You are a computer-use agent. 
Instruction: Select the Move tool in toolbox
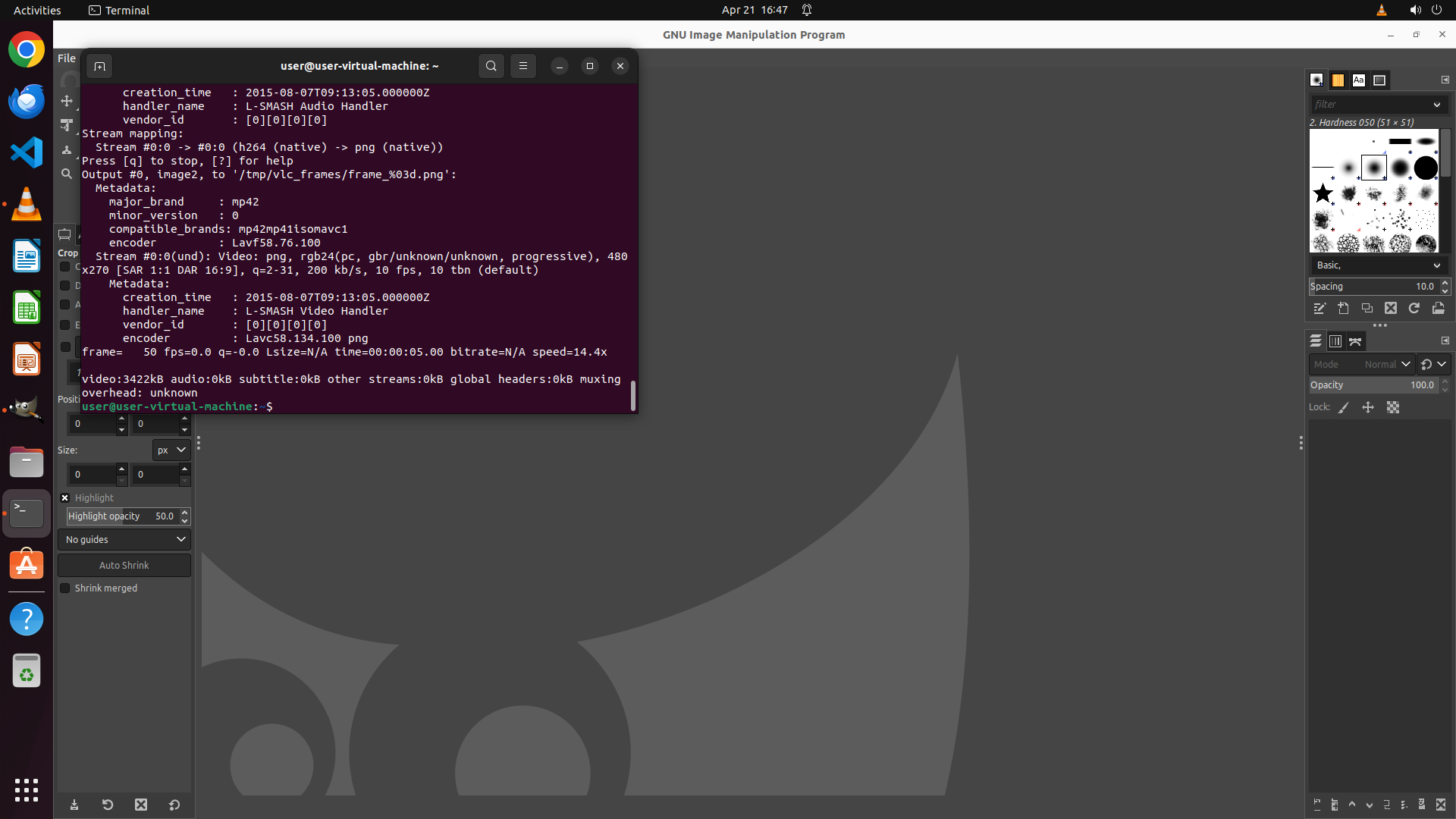pyautogui.click(x=67, y=101)
